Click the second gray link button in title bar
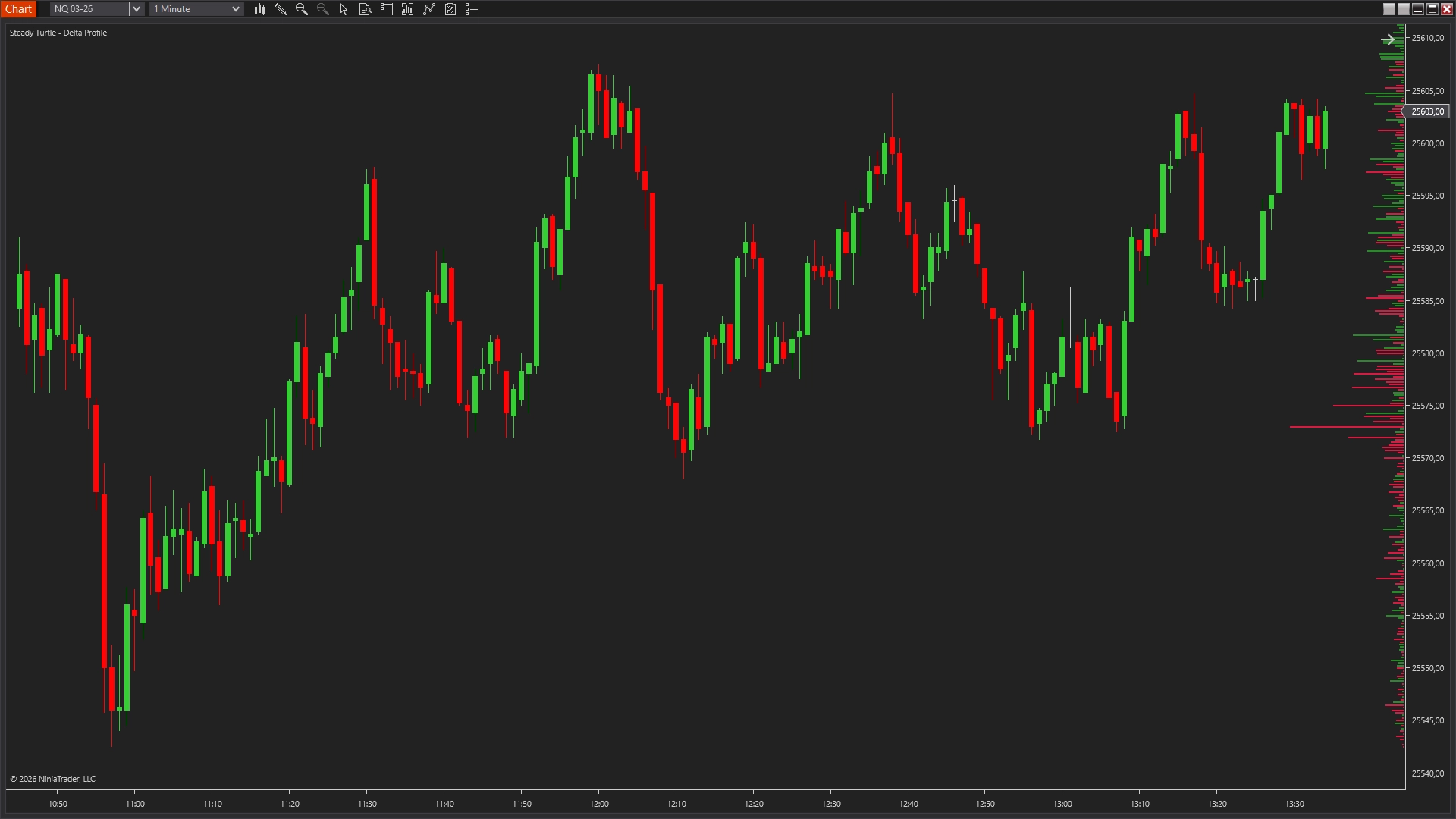Screen dimensions: 1456x819 click(x=1404, y=9)
